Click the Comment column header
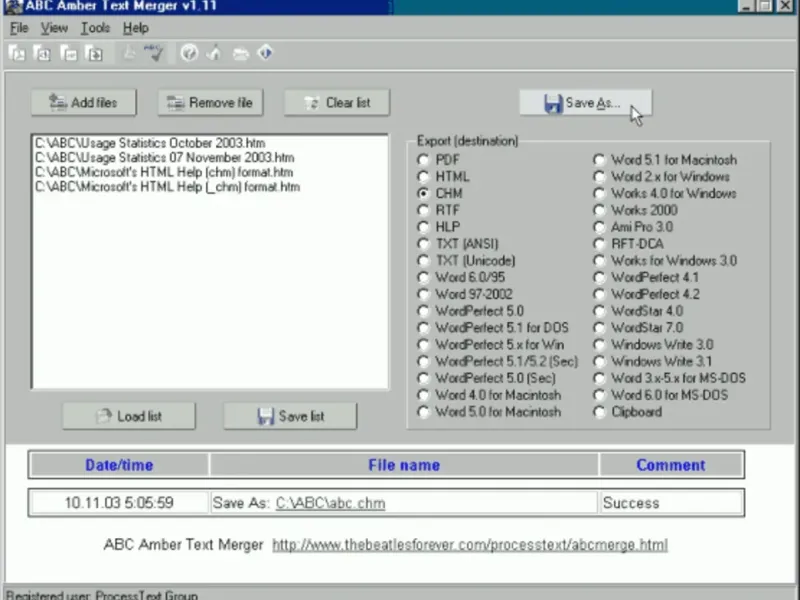 pos(671,465)
